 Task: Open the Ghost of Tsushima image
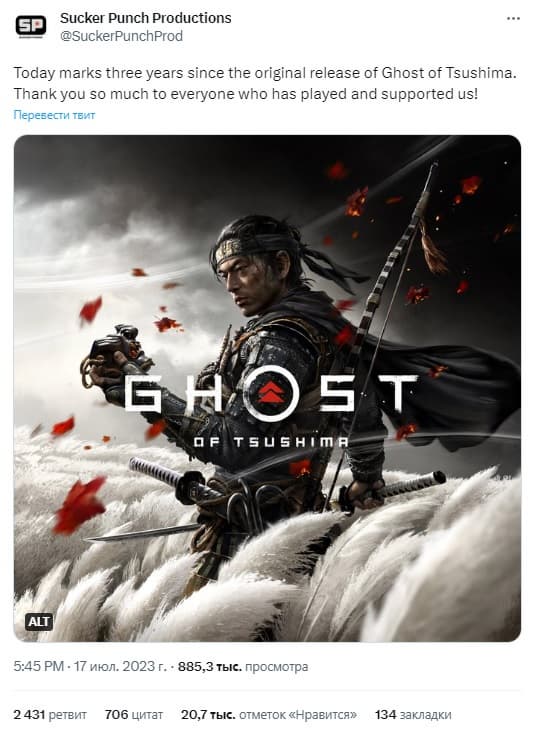pyautogui.click(x=267, y=388)
